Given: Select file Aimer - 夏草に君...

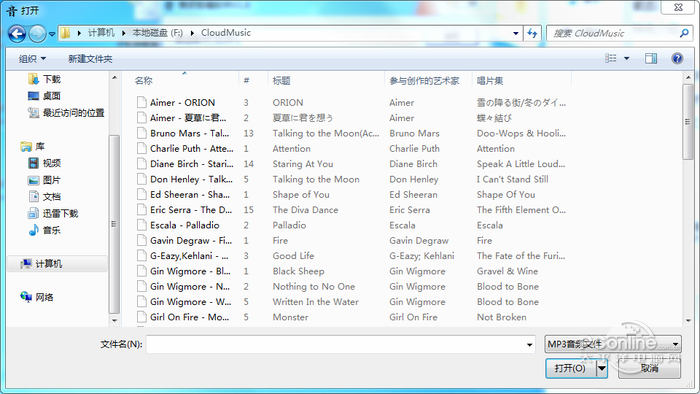Looking at the screenshot, I should click(x=188, y=118).
